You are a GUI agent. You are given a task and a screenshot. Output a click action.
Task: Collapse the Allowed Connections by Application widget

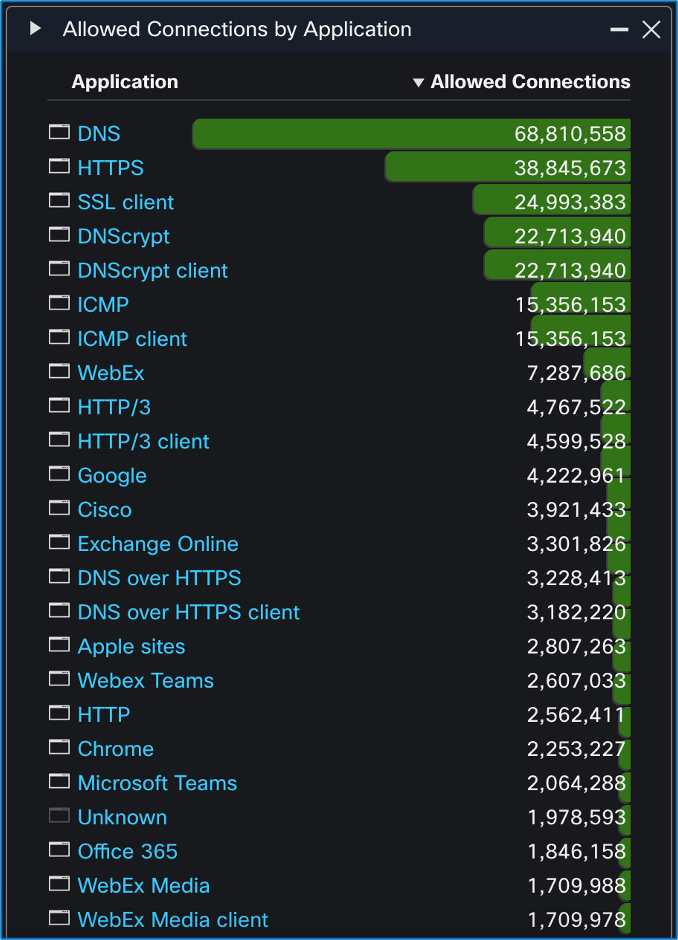click(x=35, y=29)
